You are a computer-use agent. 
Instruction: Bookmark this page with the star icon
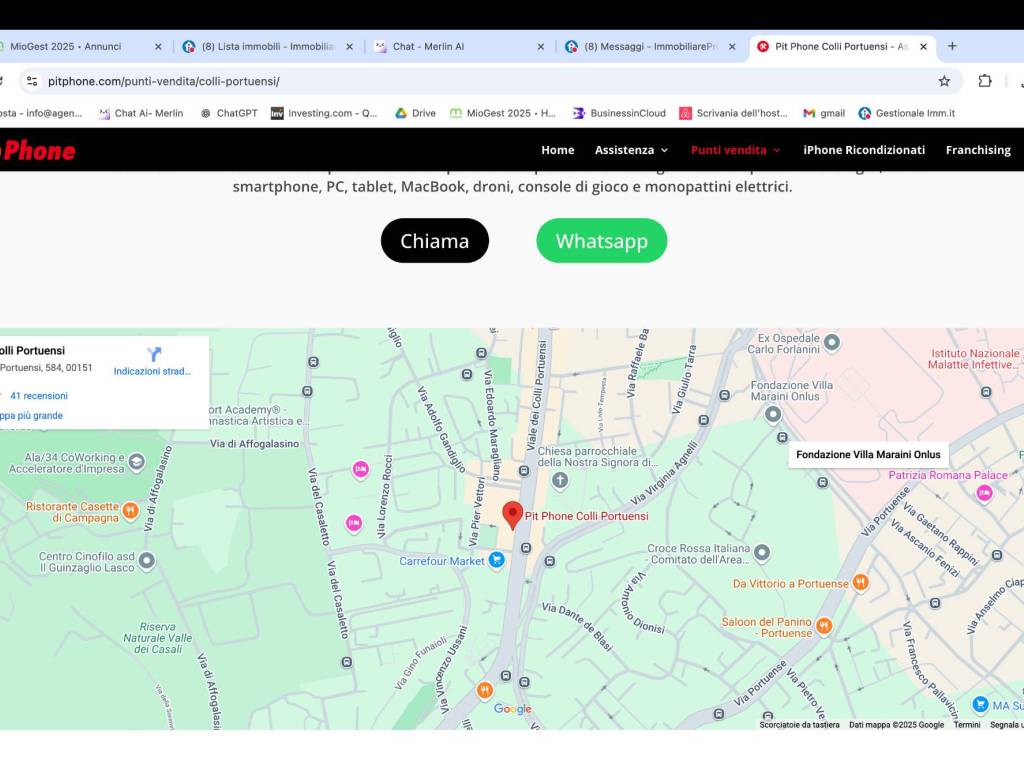944,81
